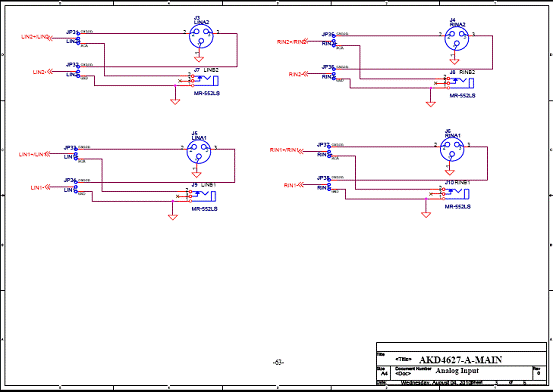
Task: Click the AKD4627-A-MAIN title block text
Action: [460, 360]
